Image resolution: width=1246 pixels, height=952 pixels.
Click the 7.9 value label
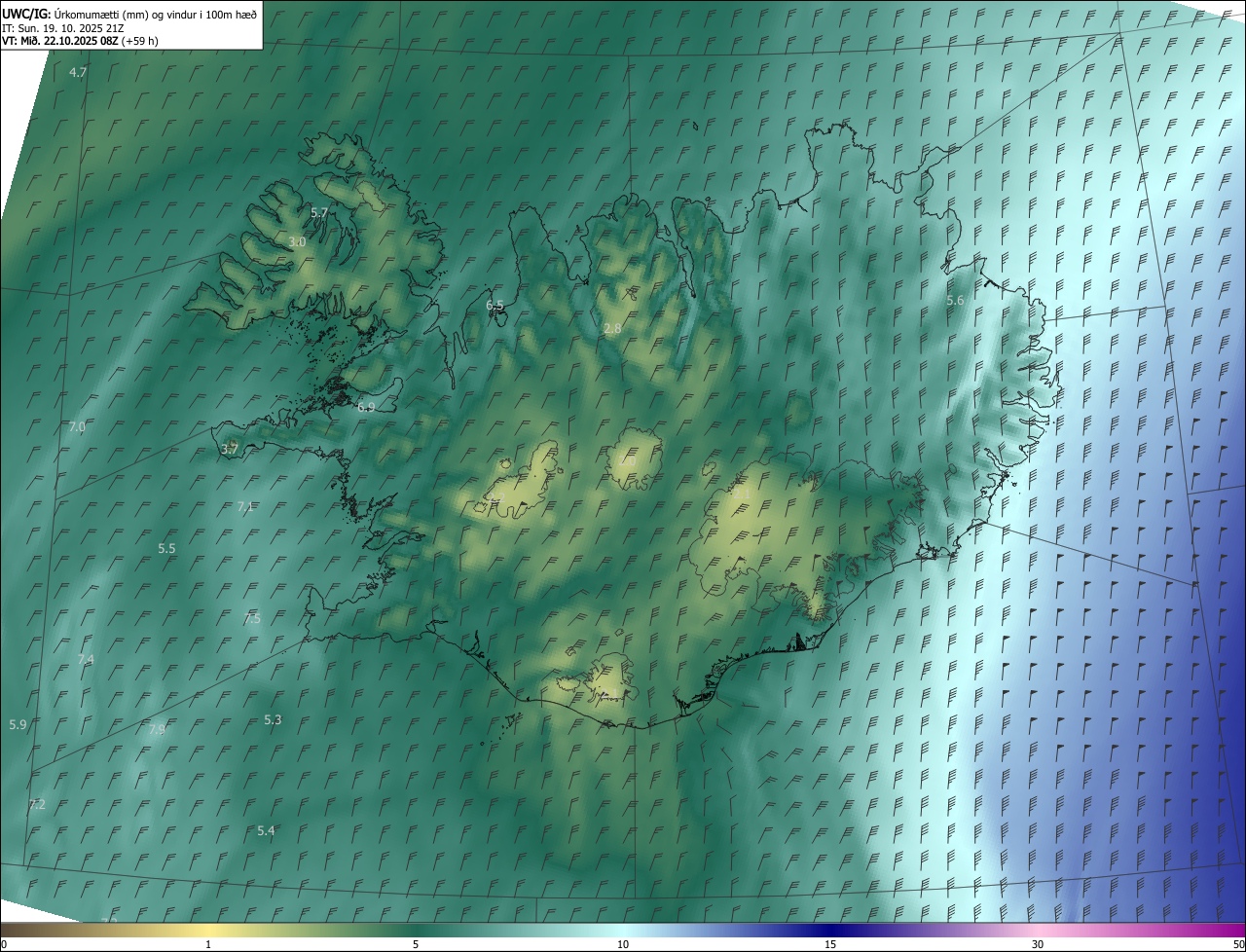158,729
